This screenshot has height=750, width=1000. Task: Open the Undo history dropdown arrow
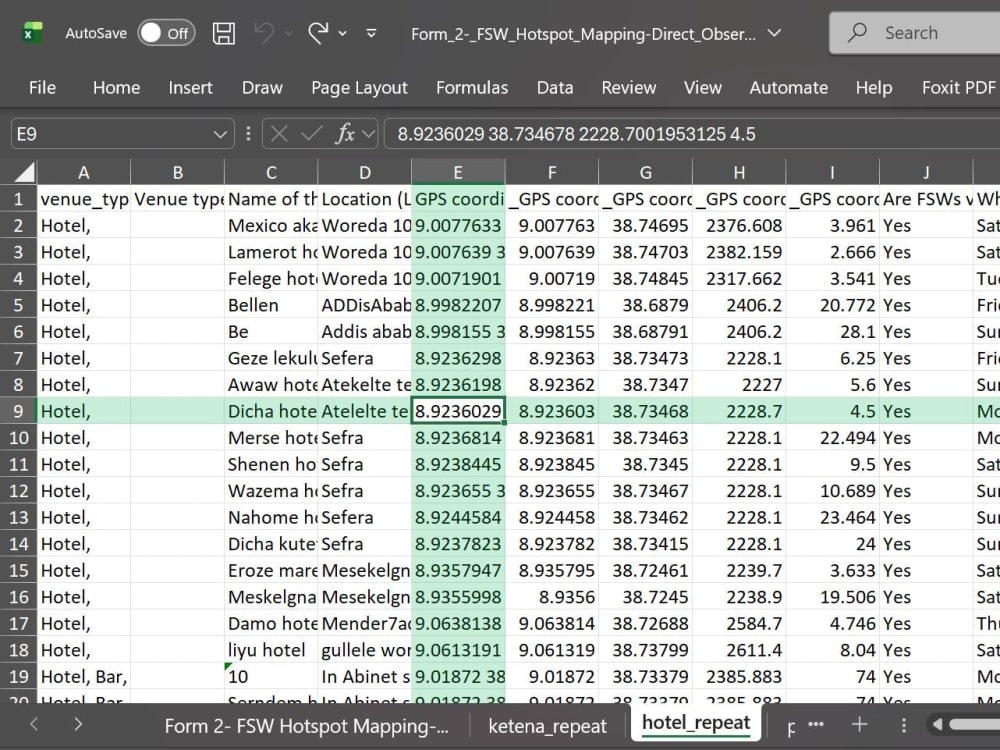coord(289,33)
